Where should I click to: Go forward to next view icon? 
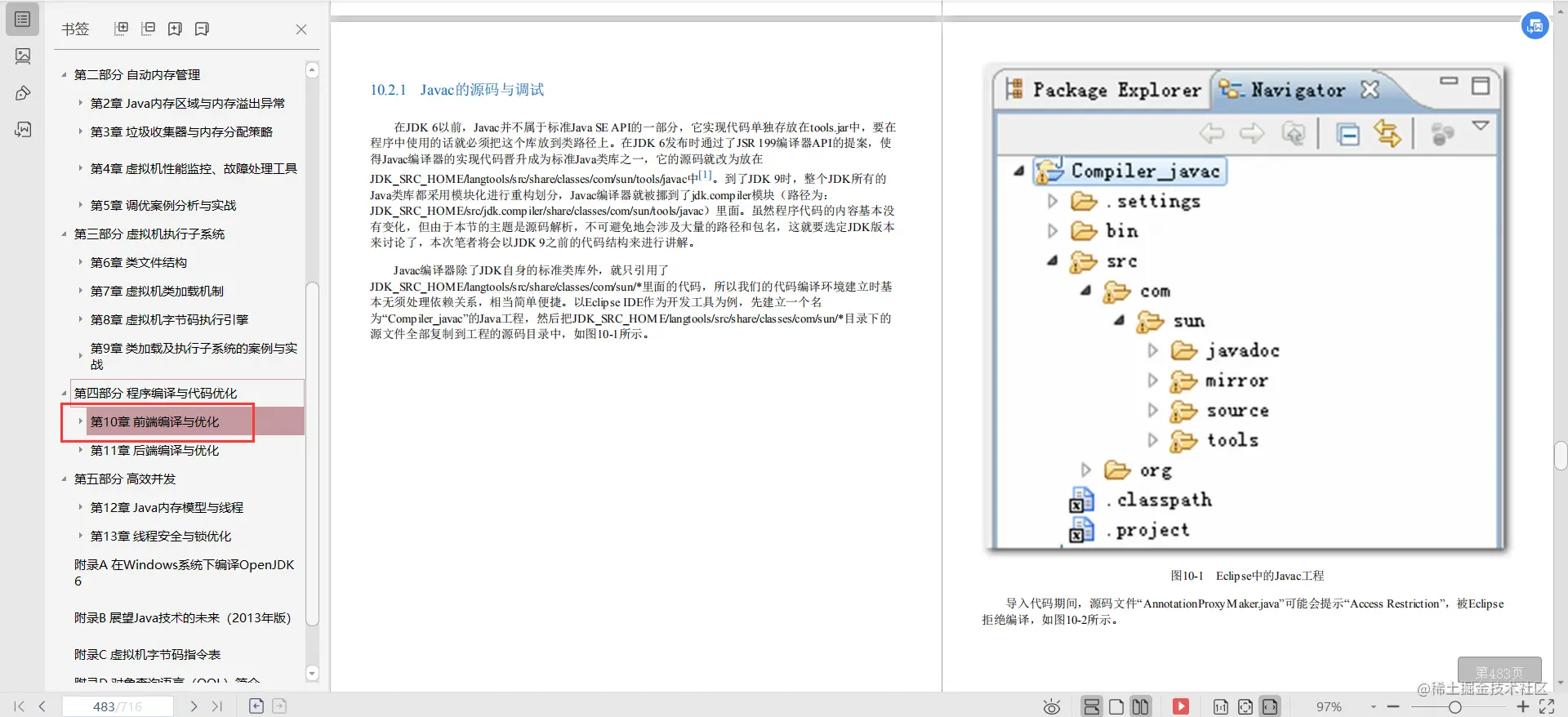tap(279, 706)
